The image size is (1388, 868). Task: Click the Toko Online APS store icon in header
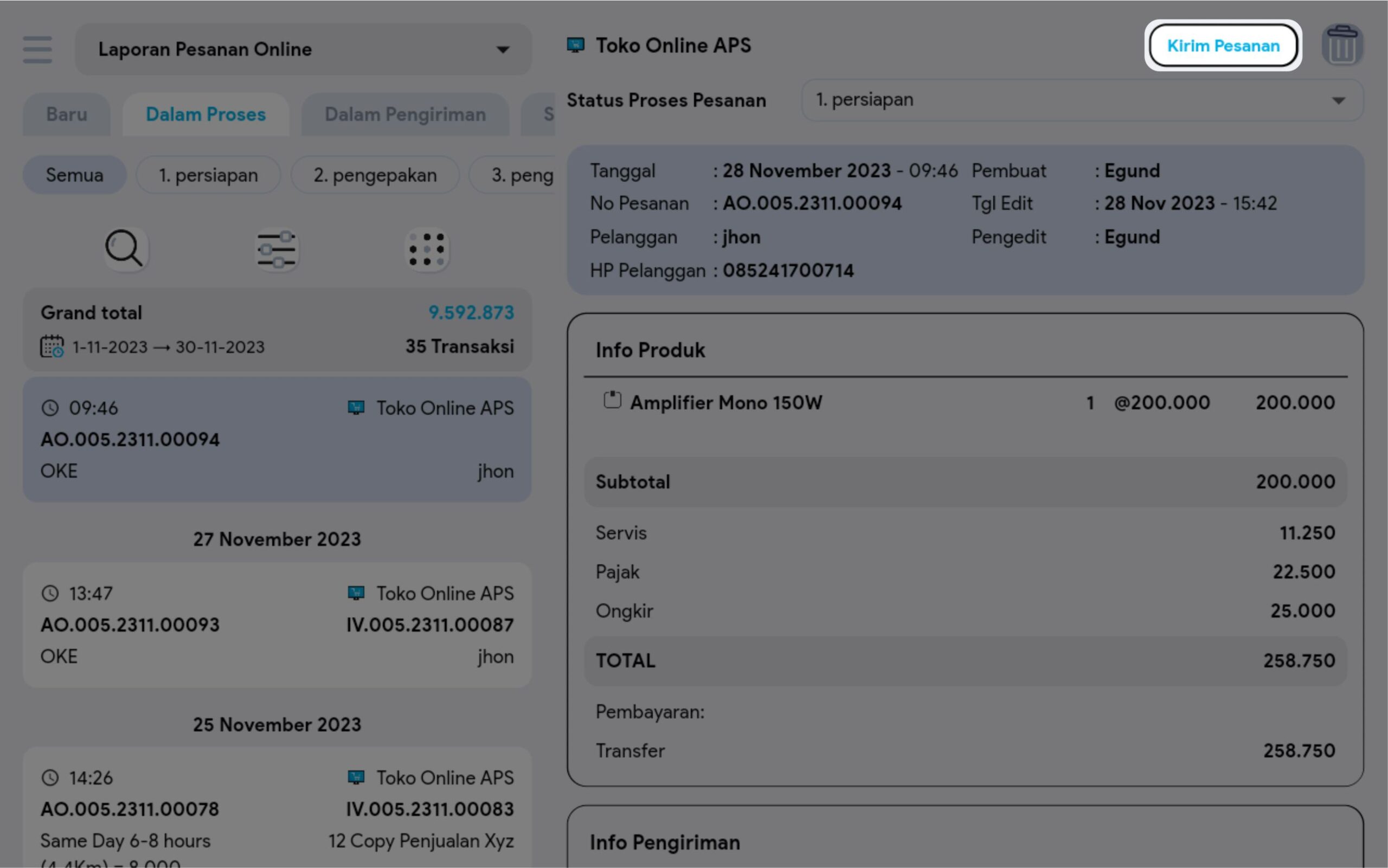click(575, 45)
